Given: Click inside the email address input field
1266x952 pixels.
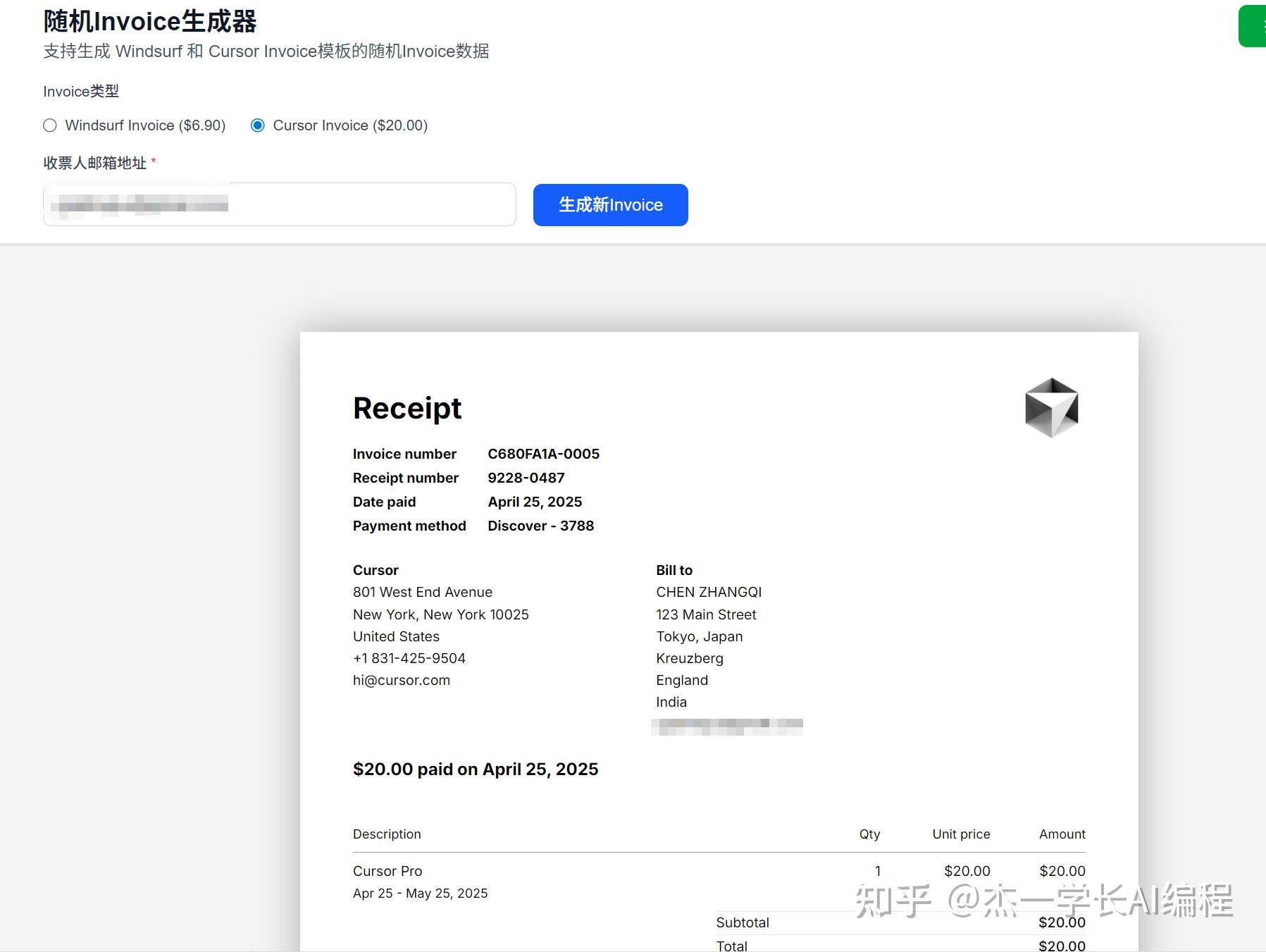Looking at the screenshot, I should click(x=279, y=204).
